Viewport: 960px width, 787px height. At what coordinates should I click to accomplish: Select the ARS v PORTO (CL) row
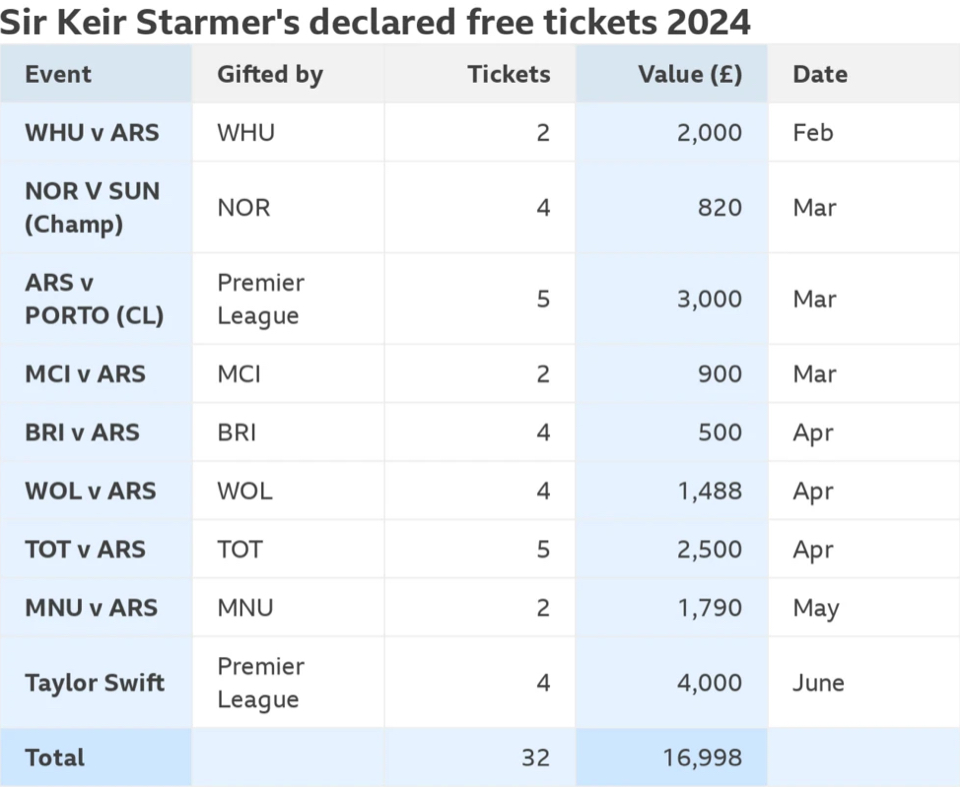(x=480, y=299)
